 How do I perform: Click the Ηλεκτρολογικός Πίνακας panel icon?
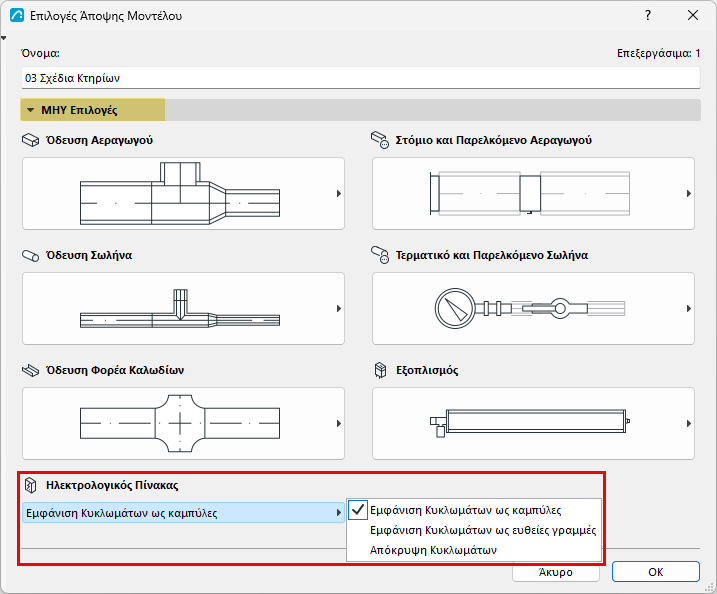30,485
